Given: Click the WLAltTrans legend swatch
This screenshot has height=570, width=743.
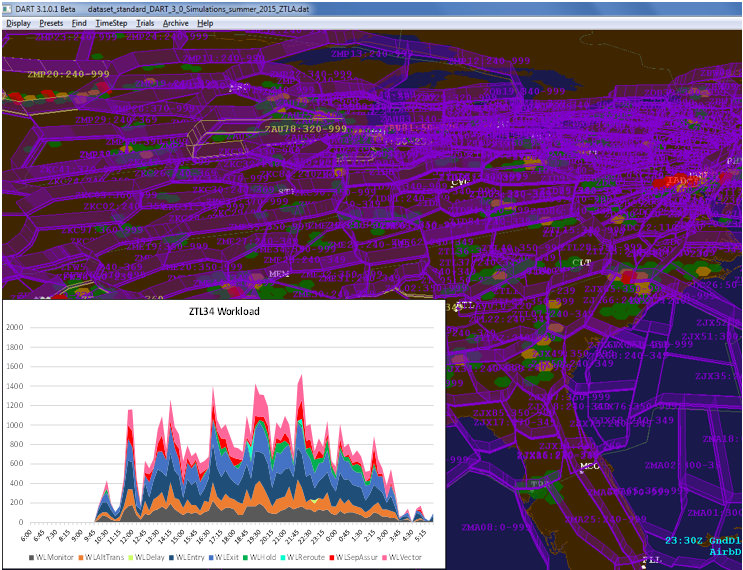Looking at the screenshot, I should (x=81, y=557).
